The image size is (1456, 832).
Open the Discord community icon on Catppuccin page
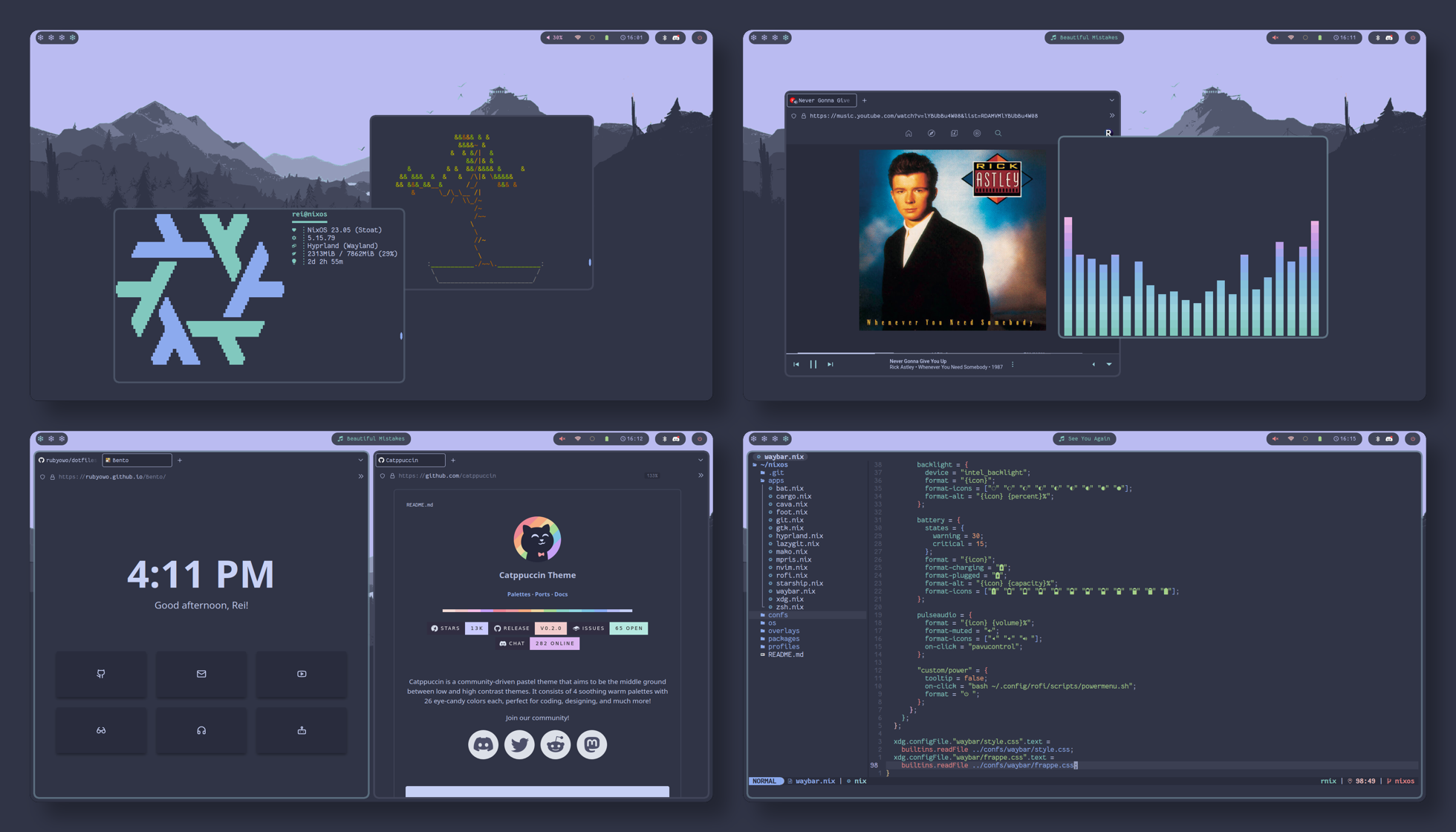483,744
